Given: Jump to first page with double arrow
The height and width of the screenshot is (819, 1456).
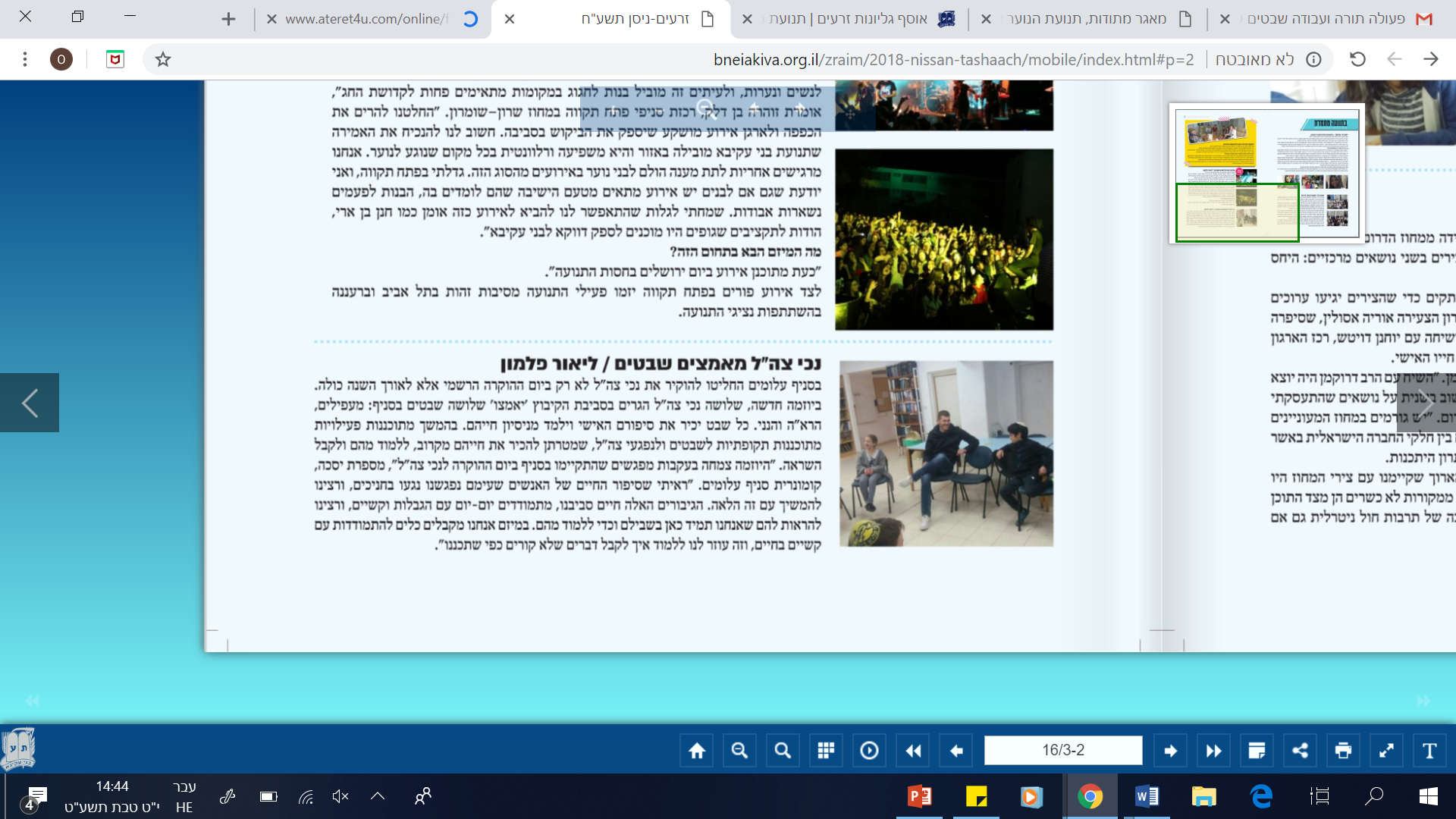Looking at the screenshot, I should point(913,751).
